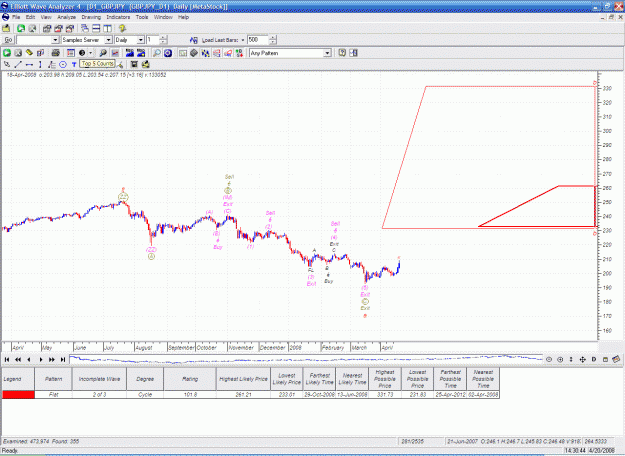Click the zoom-out minus icon beside overview strip

tap(549, 360)
